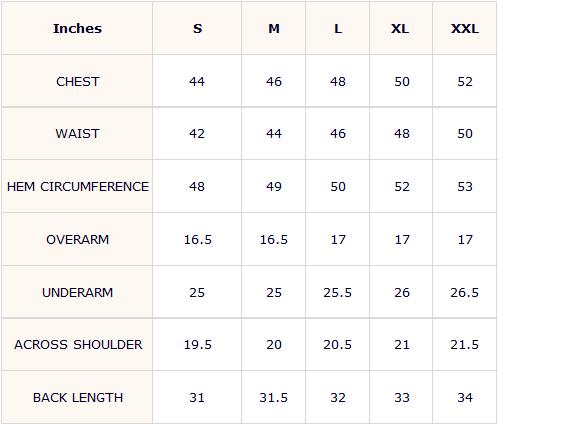
Task: Click the CHEST row label
Action: [x=77, y=82]
